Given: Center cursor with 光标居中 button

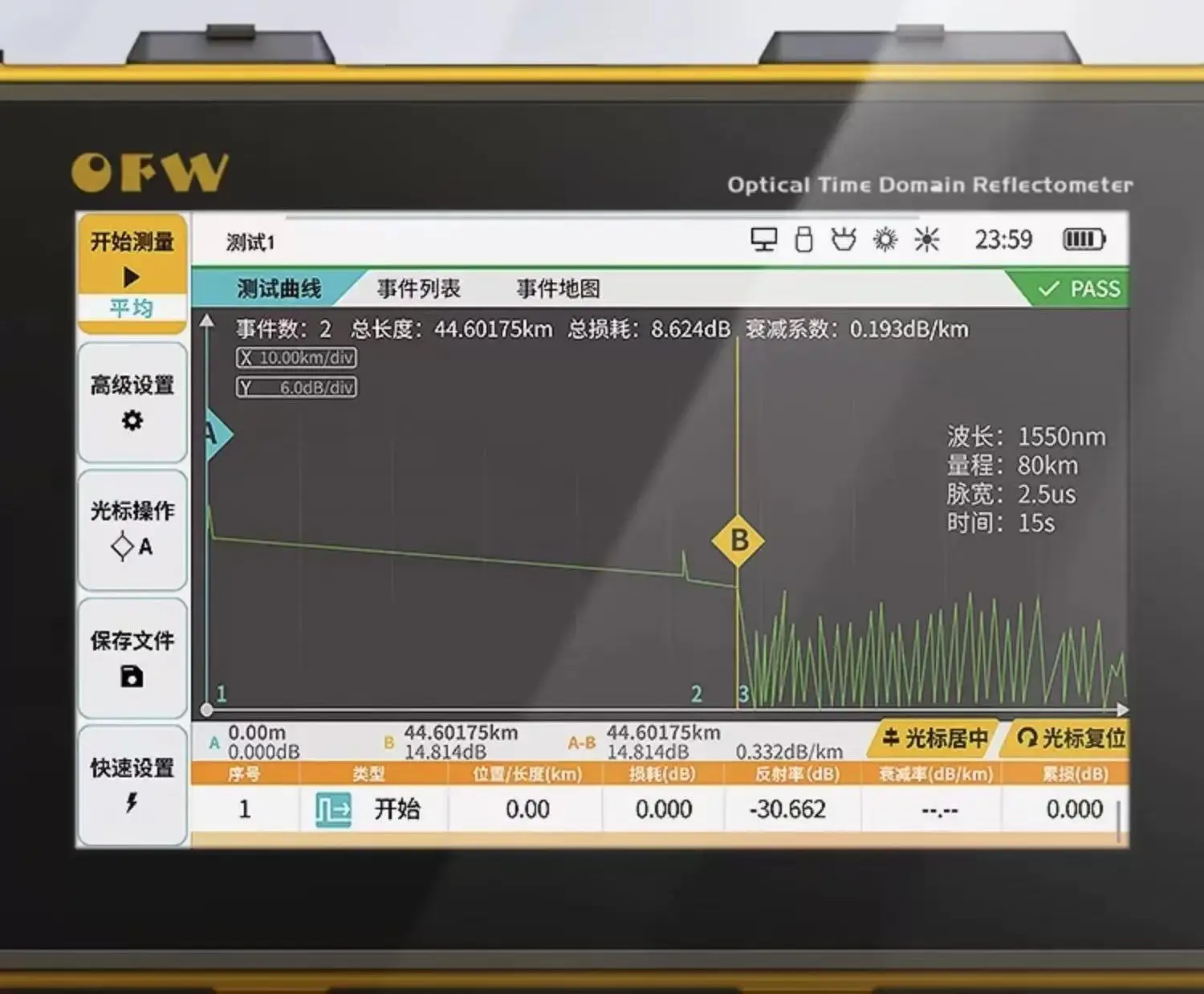Looking at the screenshot, I should (933, 738).
